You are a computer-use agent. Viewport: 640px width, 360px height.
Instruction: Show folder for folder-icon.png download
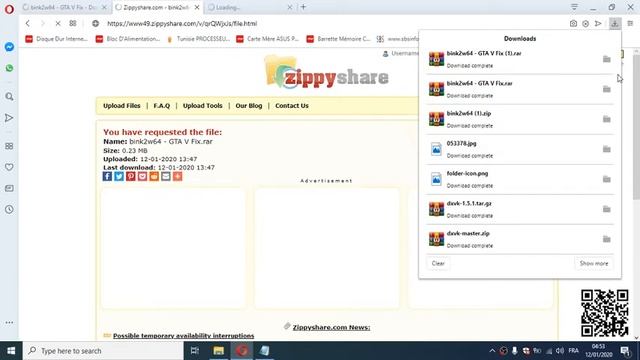click(607, 179)
